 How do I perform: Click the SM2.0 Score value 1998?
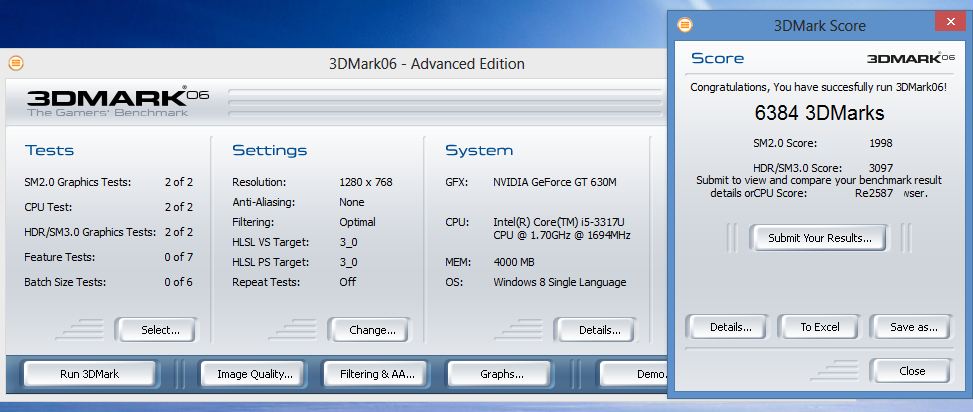point(881,143)
